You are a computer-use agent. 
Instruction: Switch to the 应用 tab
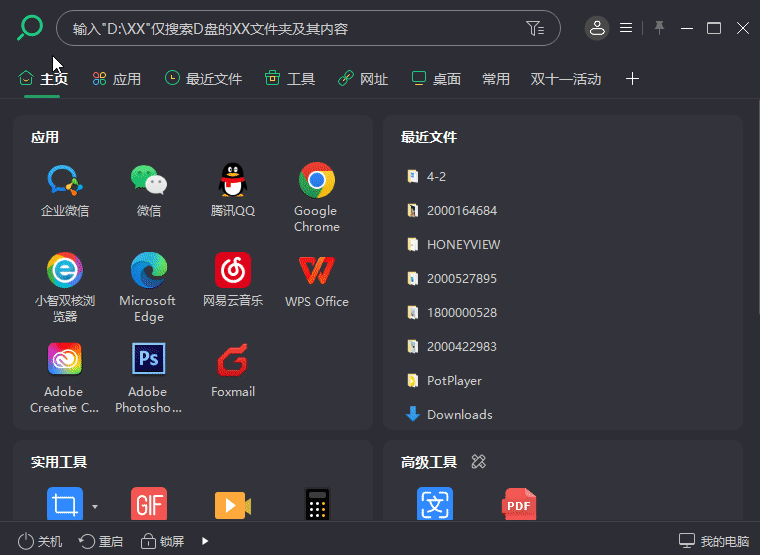pos(117,79)
